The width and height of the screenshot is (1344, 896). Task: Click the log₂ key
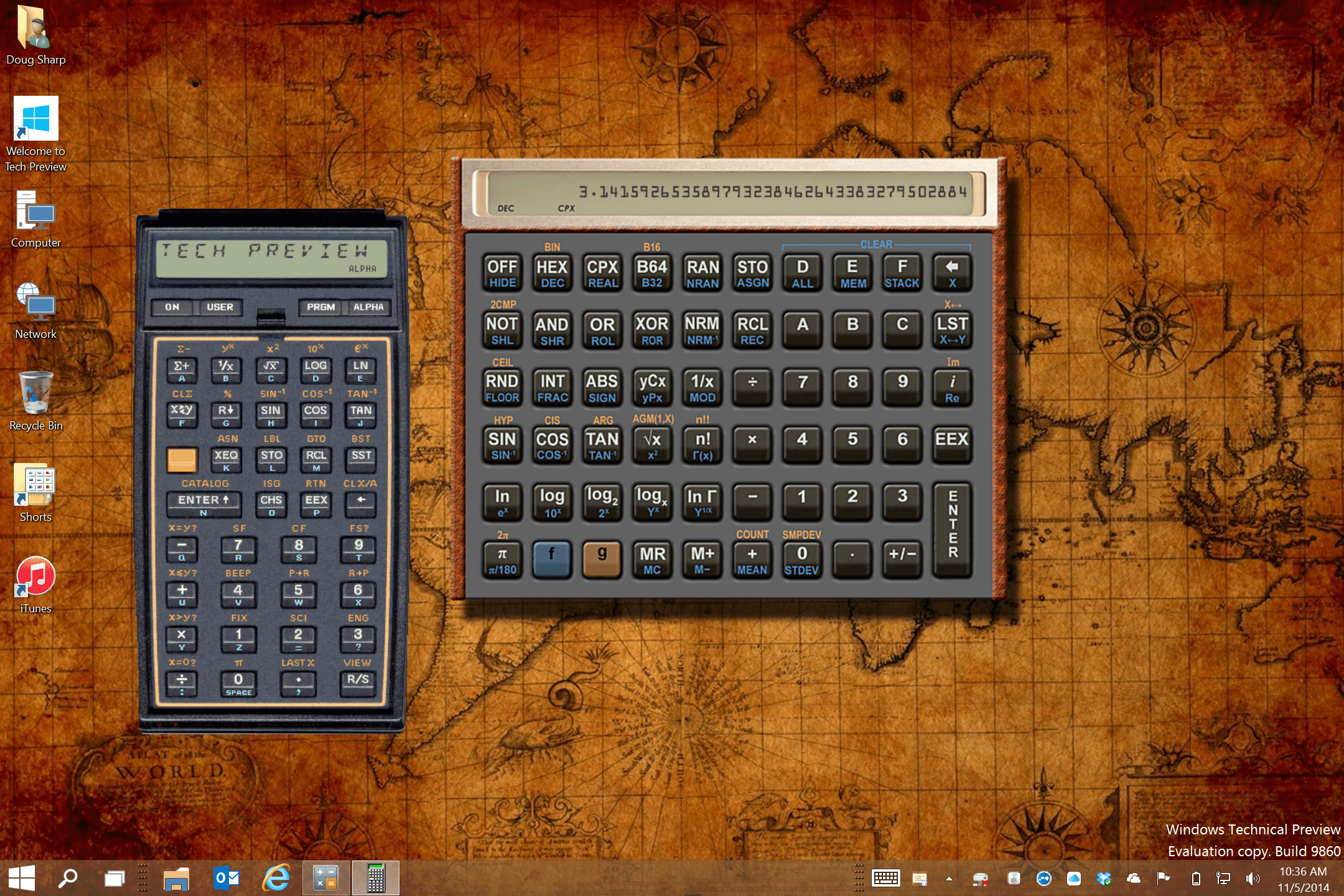pyautogui.click(x=602, y=502)
